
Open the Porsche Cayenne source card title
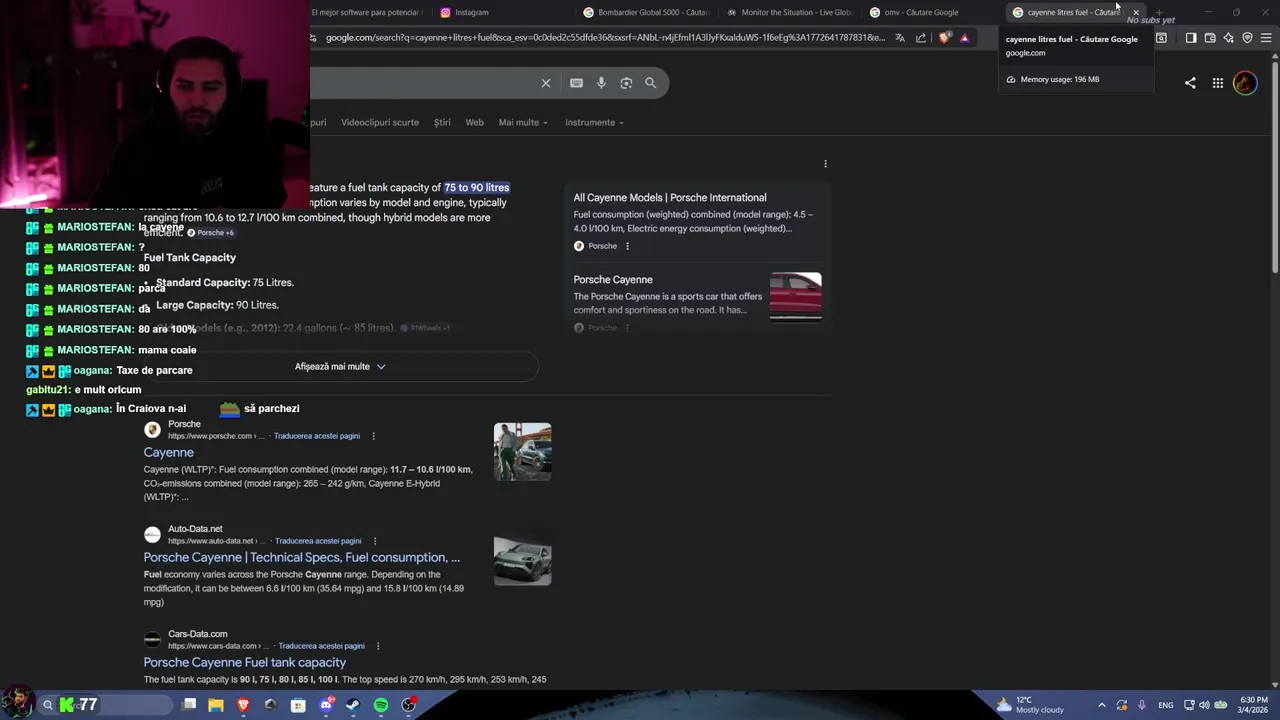click(x=613, y=280)
